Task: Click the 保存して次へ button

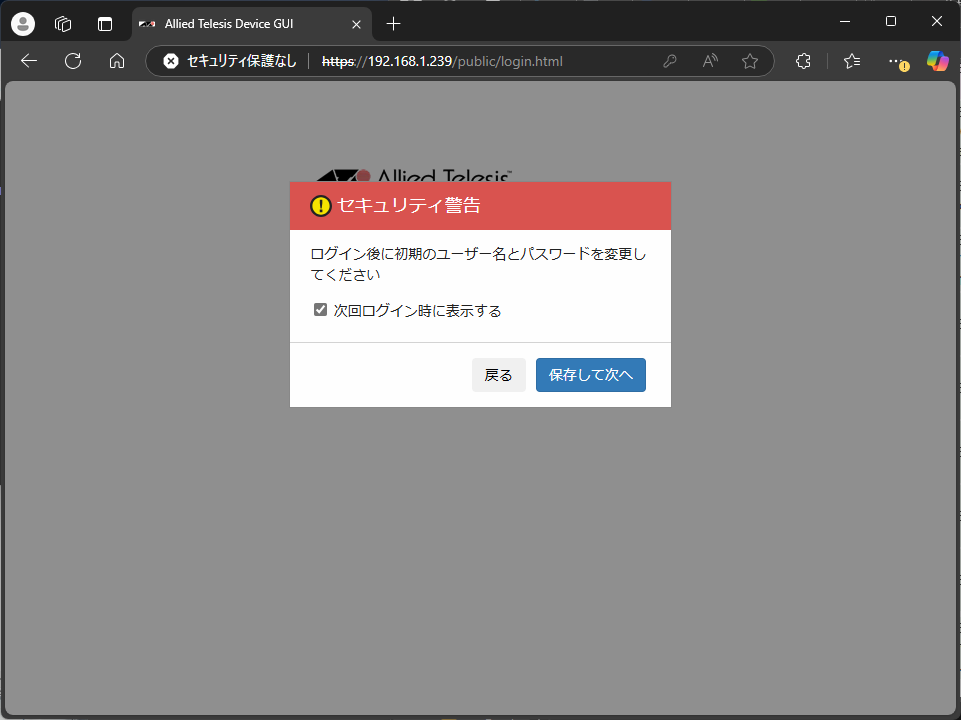Action: pos(590,375)
